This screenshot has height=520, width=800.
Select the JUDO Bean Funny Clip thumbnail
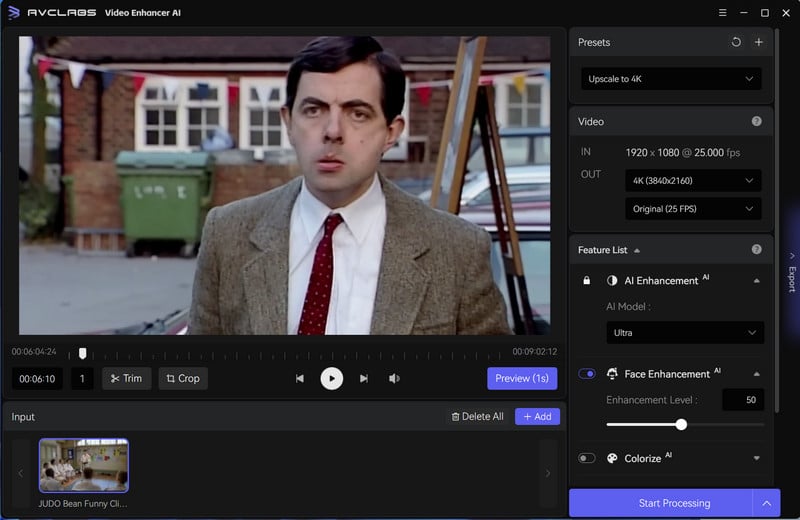(84, 465)
